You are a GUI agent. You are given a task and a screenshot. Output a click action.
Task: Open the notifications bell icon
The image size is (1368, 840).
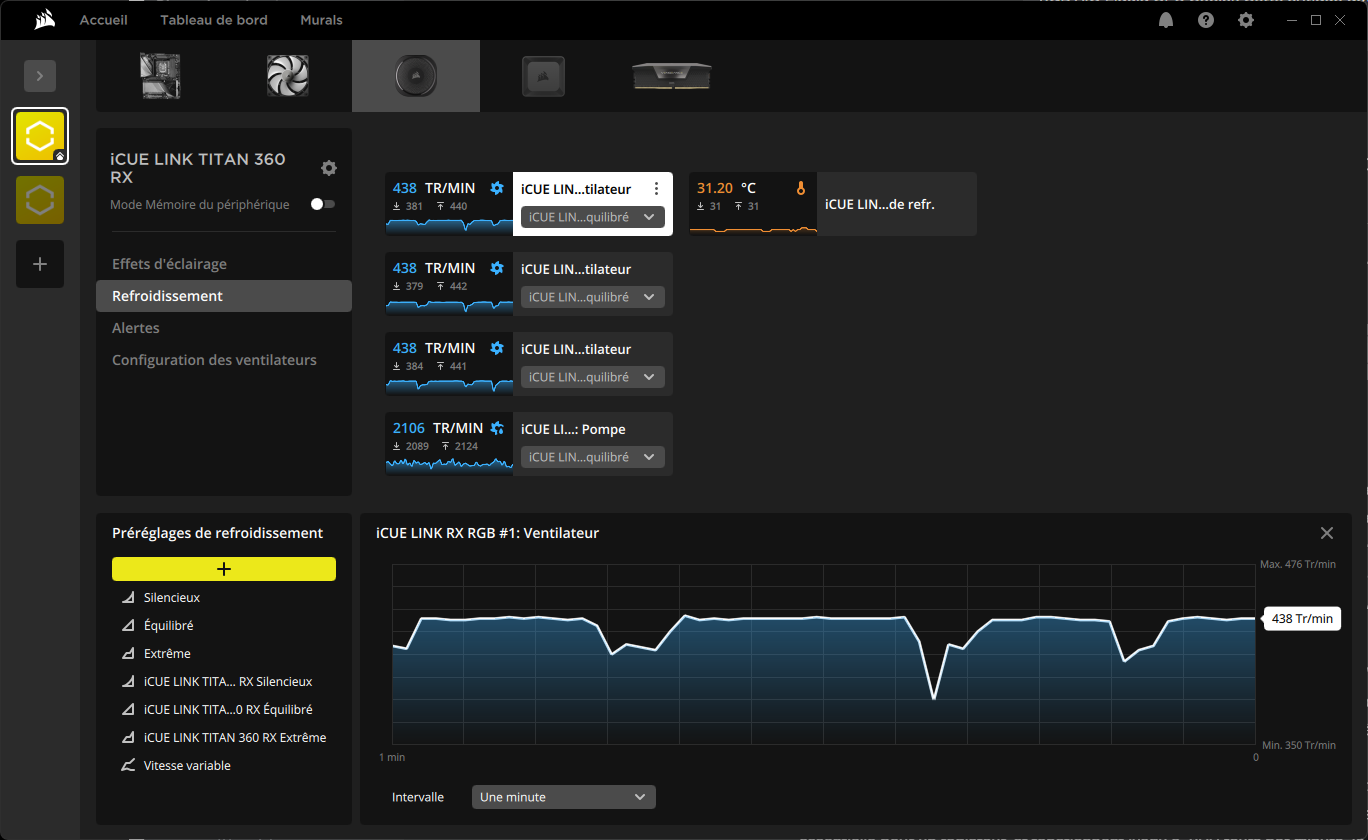coord(1166,20)
